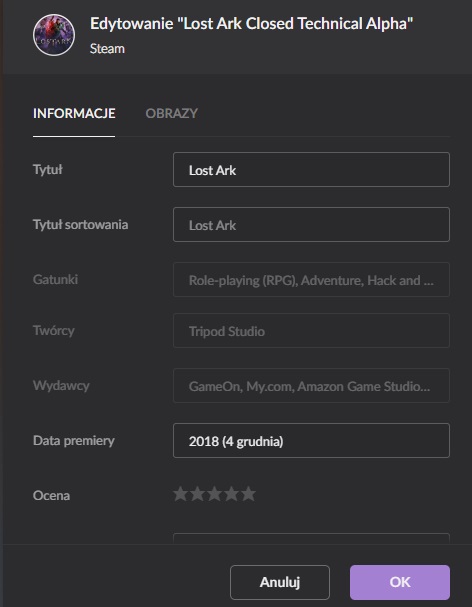The width and height of the screenshot is (472, 607).
Task: Cancel editing with the Anuluj button
Action: point(280,582)
